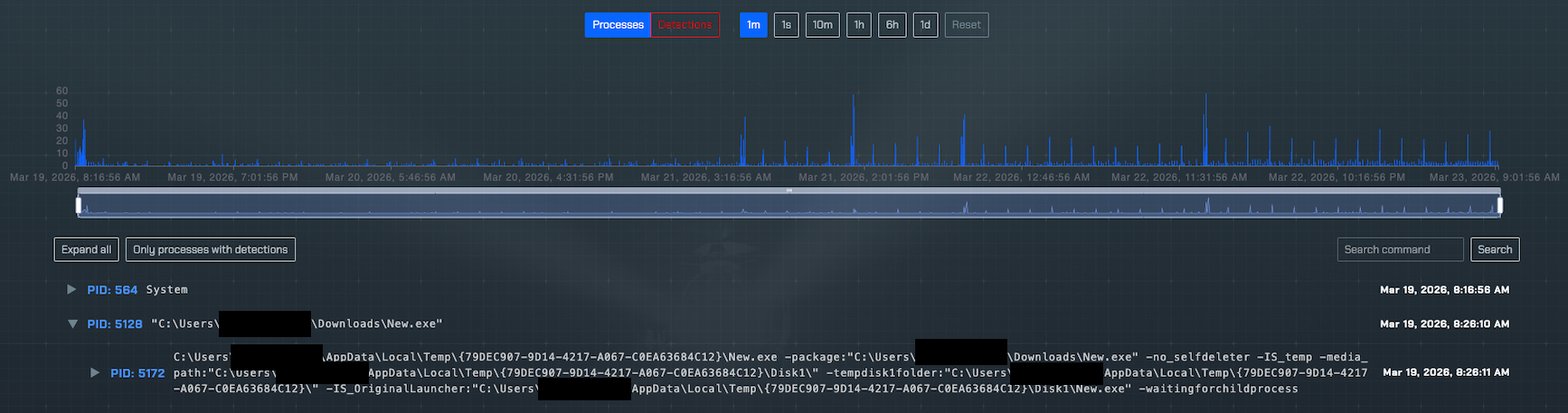Open the PID: 5128 link
The height and width of the screenshot is (413, 1568).
(115, 324)
